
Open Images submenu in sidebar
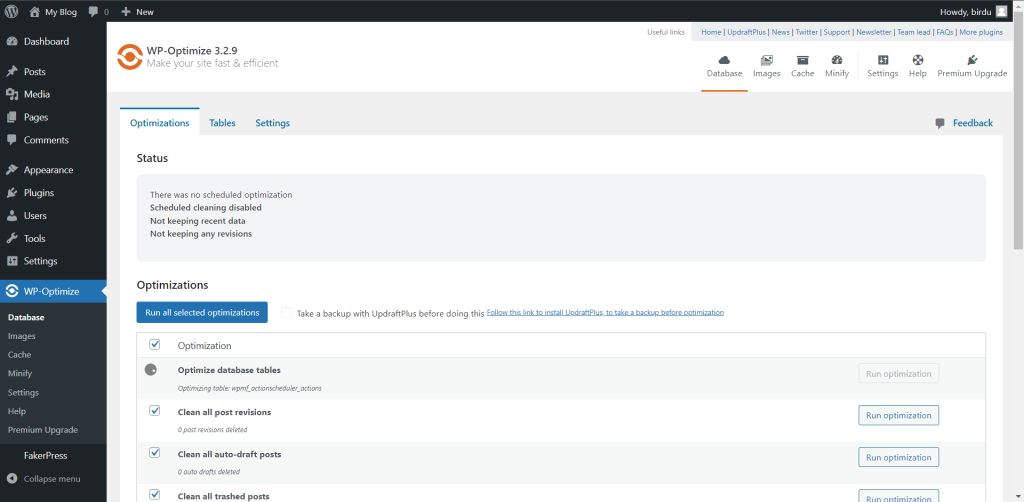(22, 336)
